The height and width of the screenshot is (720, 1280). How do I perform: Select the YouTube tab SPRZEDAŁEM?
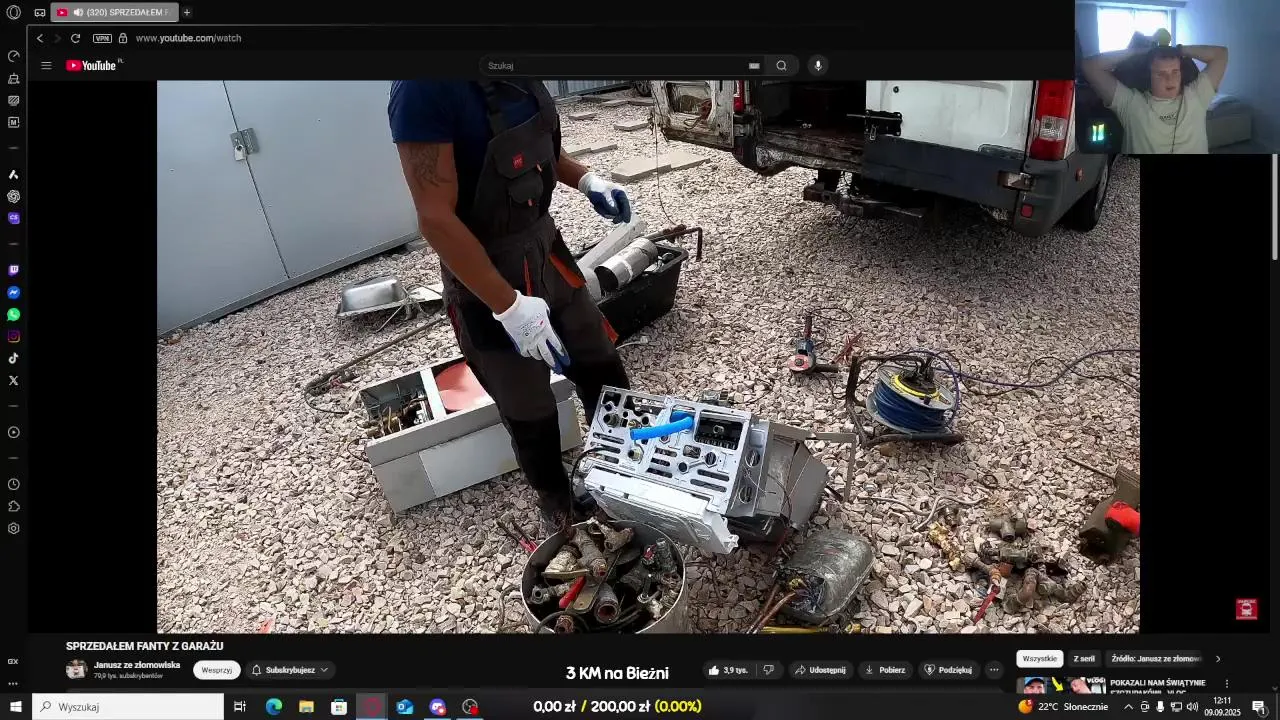point(114,12)
